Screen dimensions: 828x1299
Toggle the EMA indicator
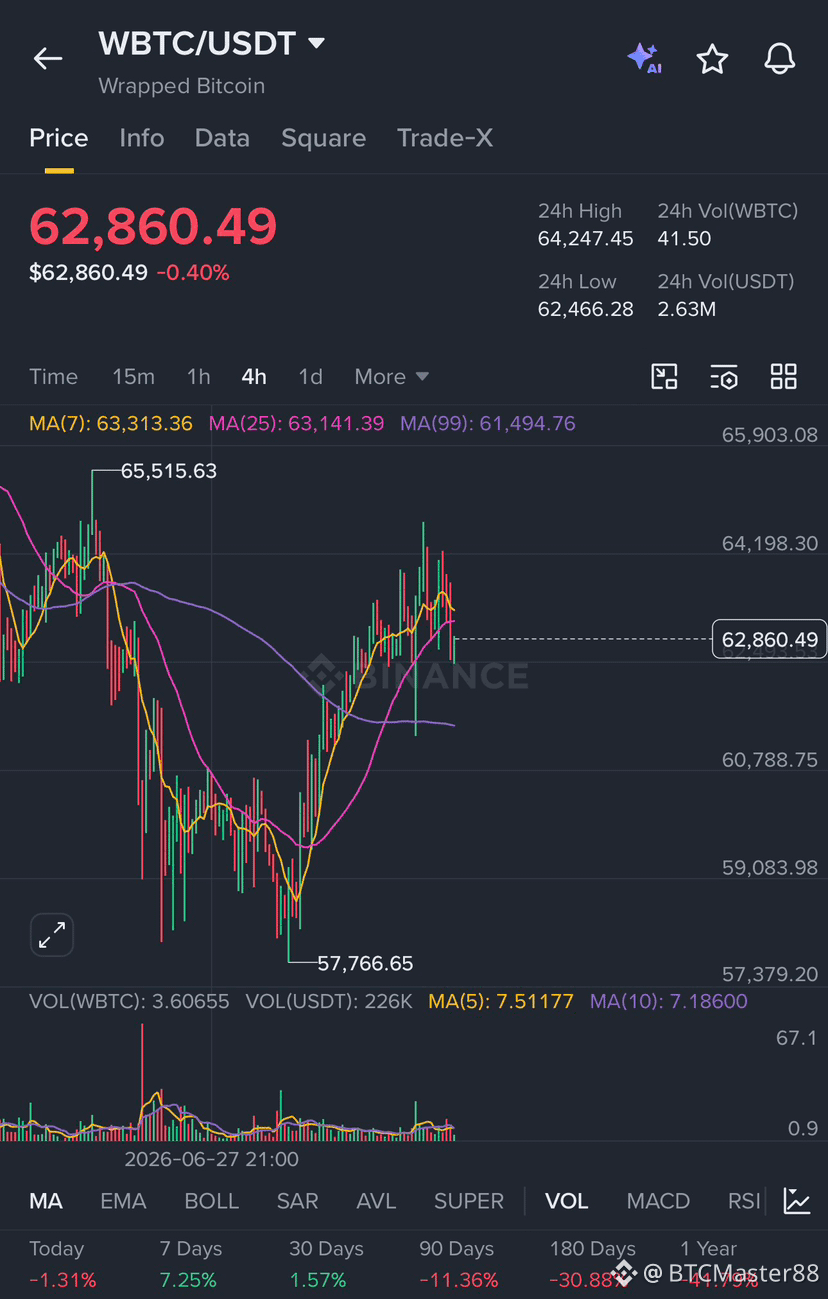pos(123,1201)
